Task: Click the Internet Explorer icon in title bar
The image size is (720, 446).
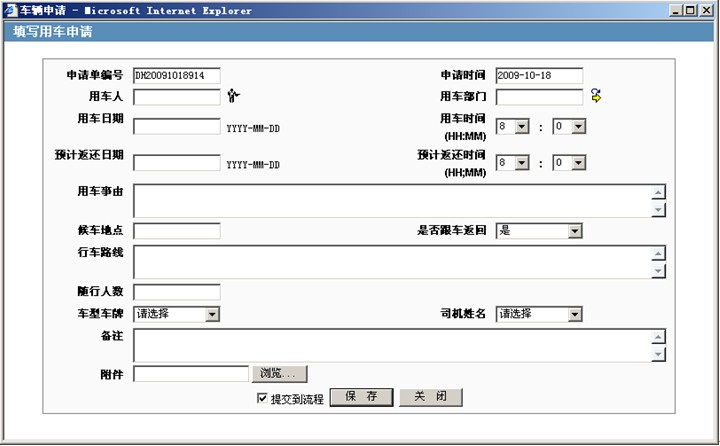Action: [10, 10]
